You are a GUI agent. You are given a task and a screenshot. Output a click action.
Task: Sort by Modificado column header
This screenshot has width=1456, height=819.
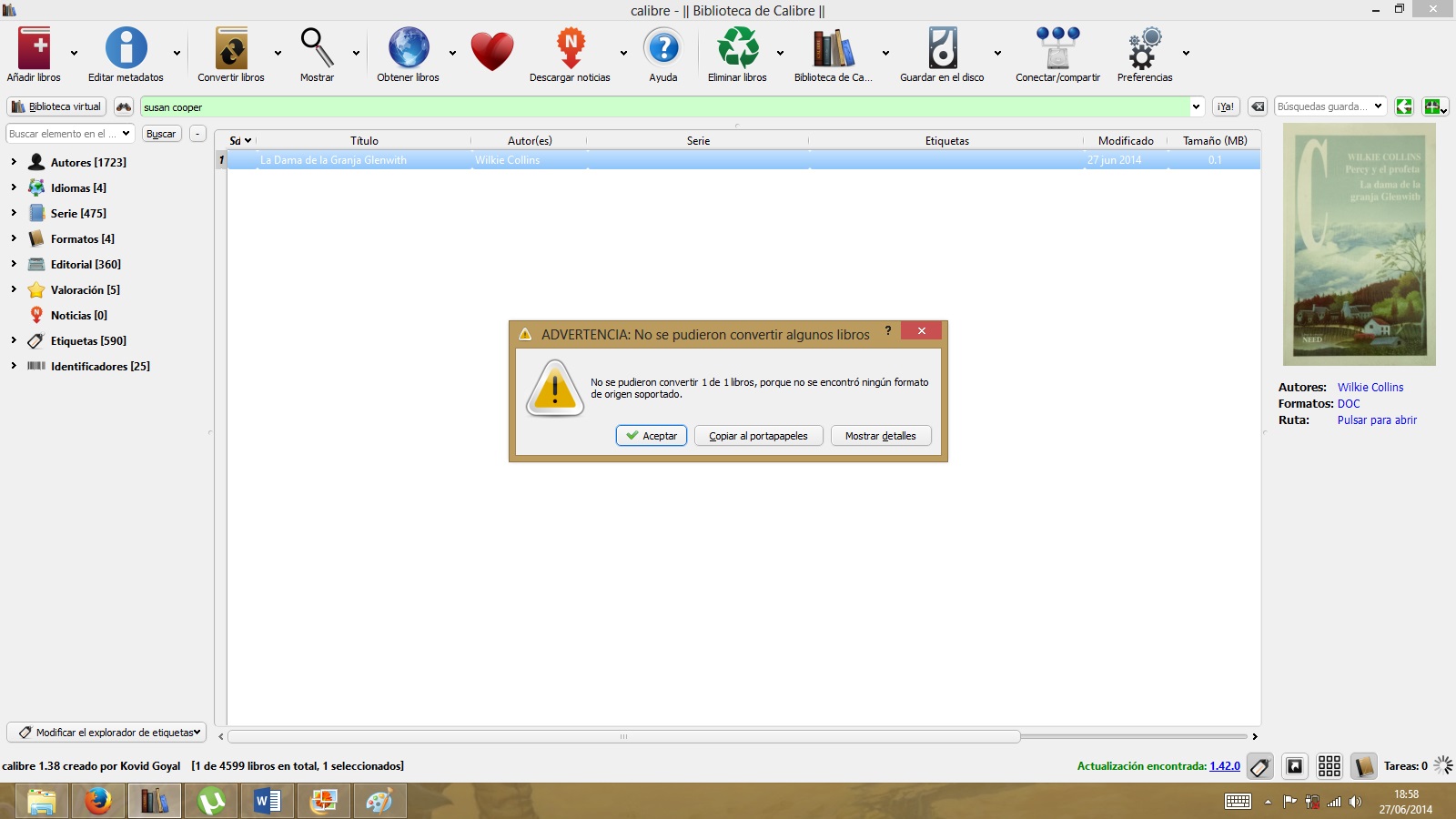[x=1126, y=140]
